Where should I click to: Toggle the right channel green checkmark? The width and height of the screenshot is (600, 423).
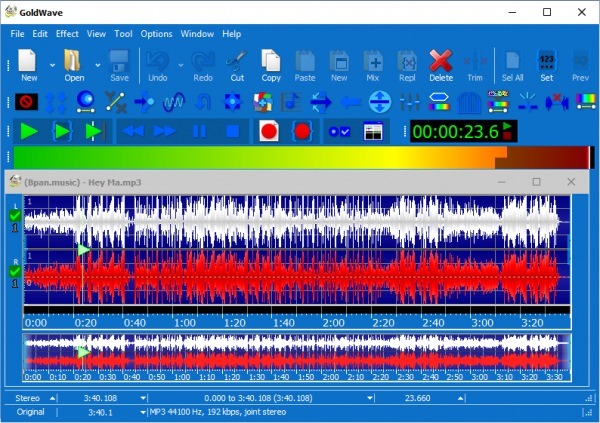point(14,270)
